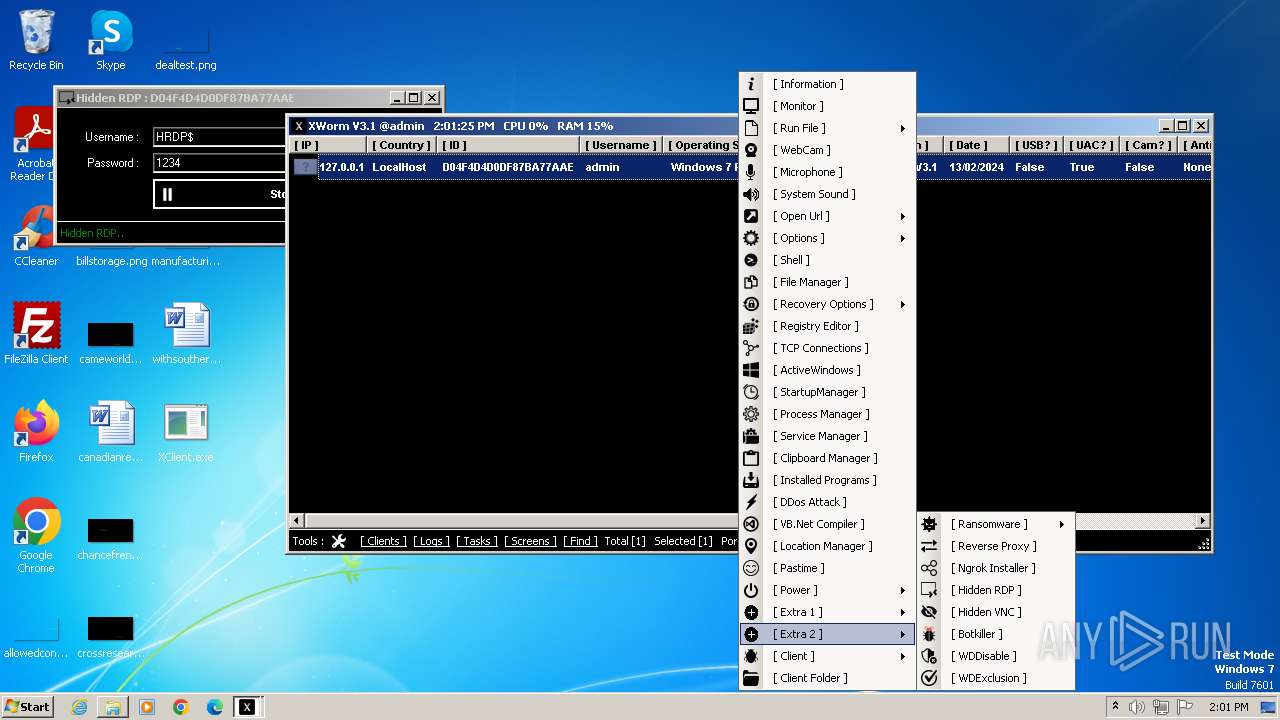1280x720 pixels.
Task: Click the File Manager icon
Action: point(751,282)
